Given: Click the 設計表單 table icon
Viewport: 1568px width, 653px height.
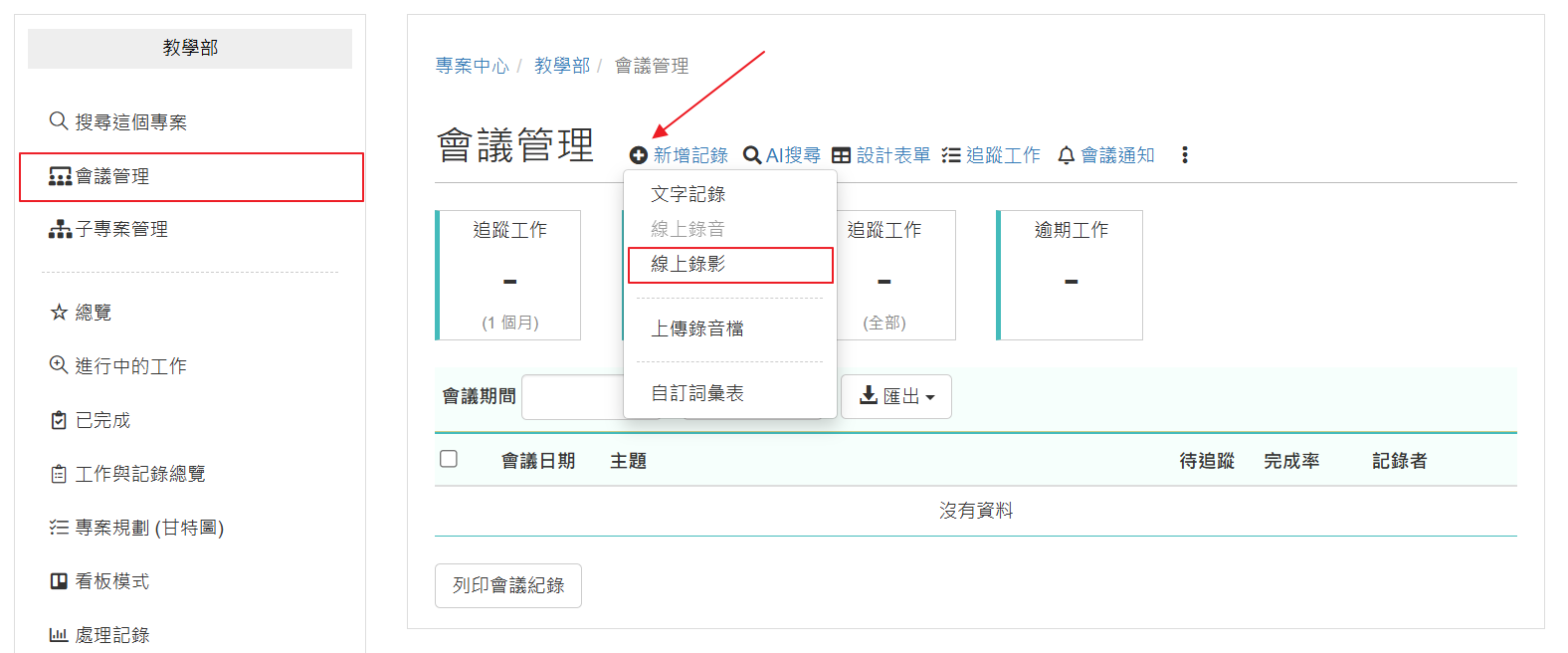Looking at the screenshot, I should pyautogui.click(x=842, y=155).
